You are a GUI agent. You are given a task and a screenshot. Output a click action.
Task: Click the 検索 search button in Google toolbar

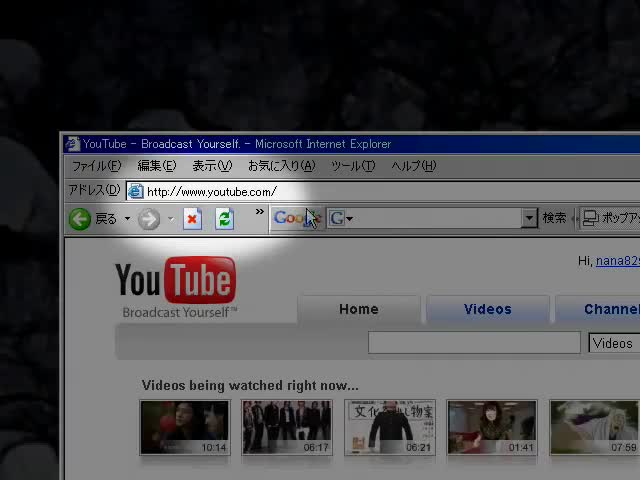554,218
